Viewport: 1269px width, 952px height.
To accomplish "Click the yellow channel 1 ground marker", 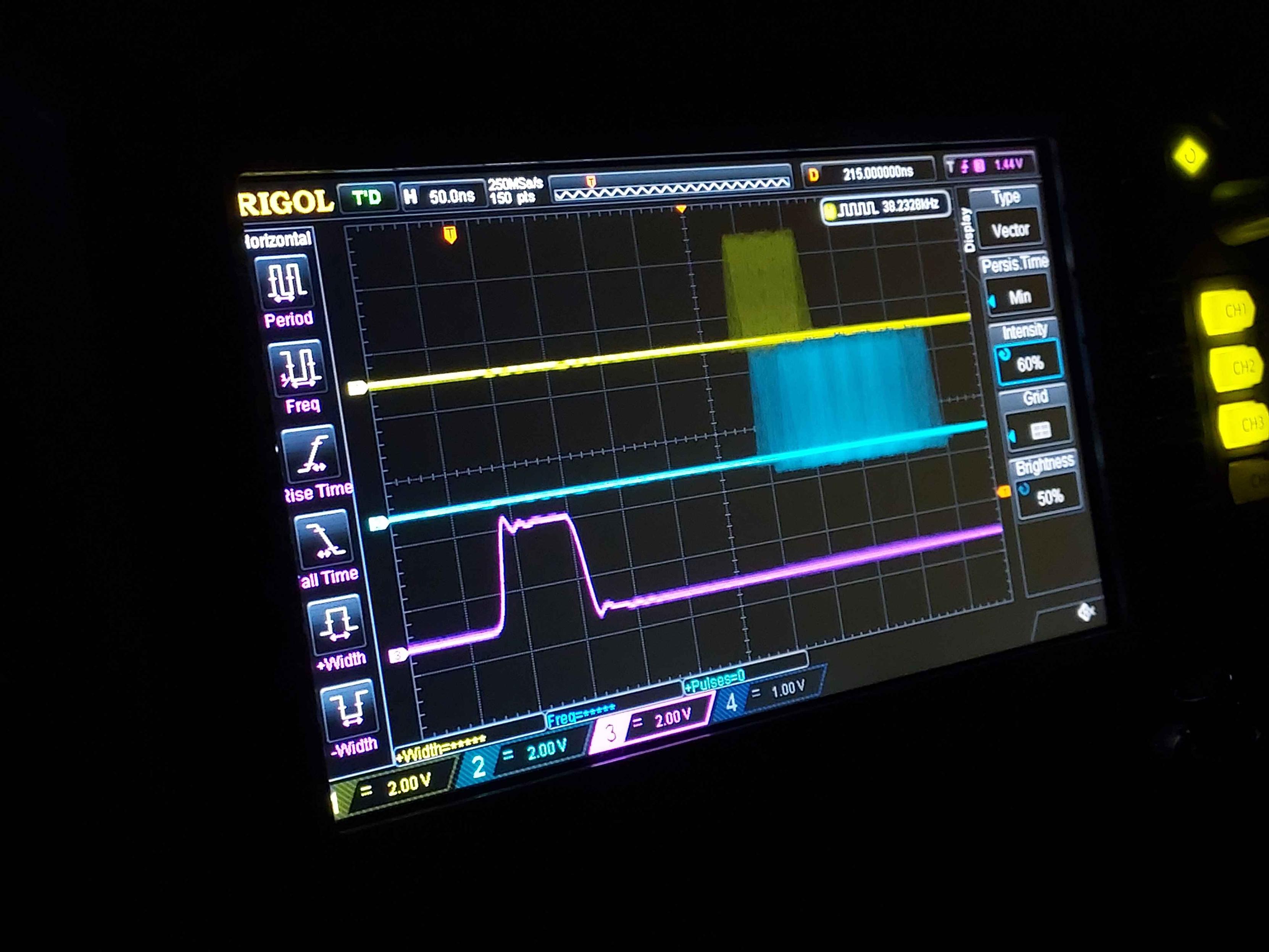I will [357, 389].
